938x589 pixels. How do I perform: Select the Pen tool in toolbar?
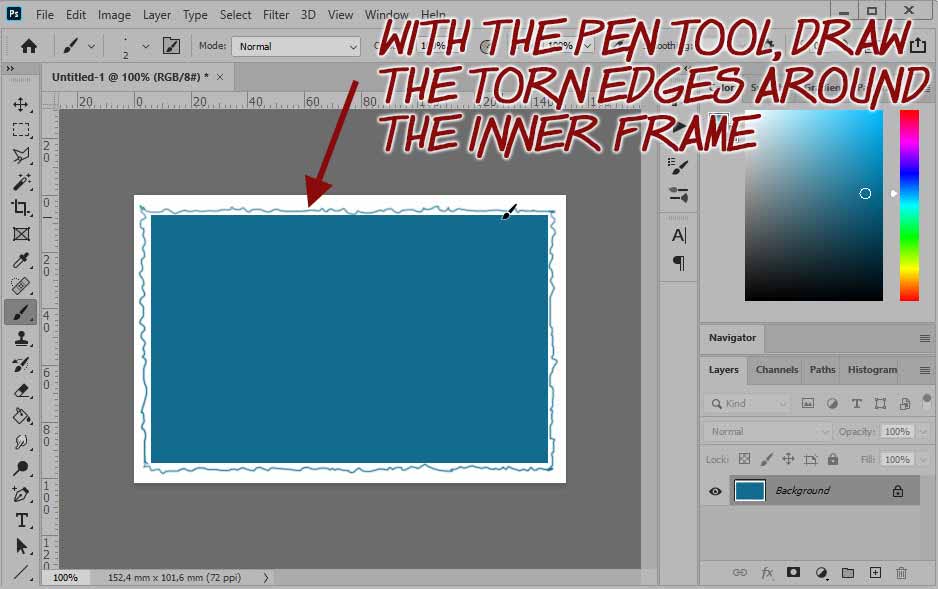[x=21, y=494]
